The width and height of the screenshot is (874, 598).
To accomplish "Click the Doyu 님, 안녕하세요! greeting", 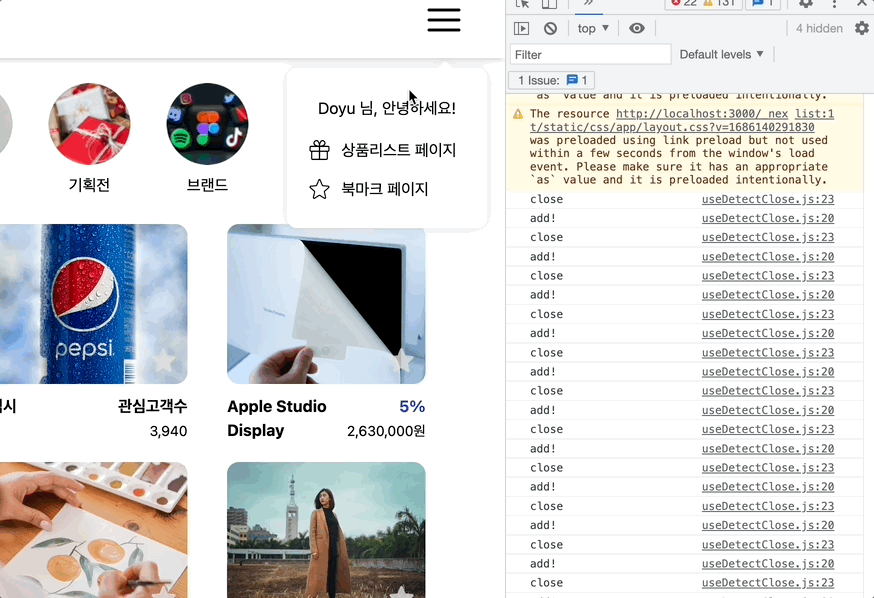I will pos(387,108).
